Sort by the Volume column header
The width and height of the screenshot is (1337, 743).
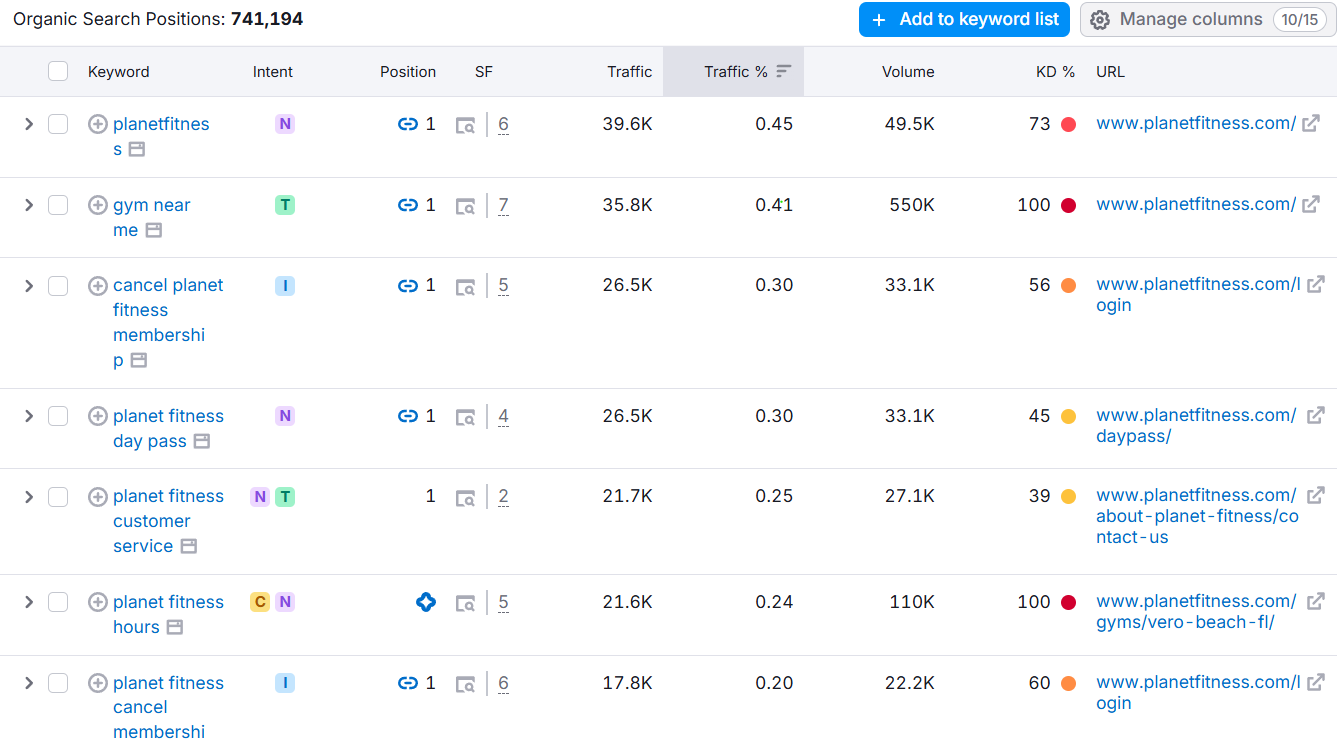[908, 72]
